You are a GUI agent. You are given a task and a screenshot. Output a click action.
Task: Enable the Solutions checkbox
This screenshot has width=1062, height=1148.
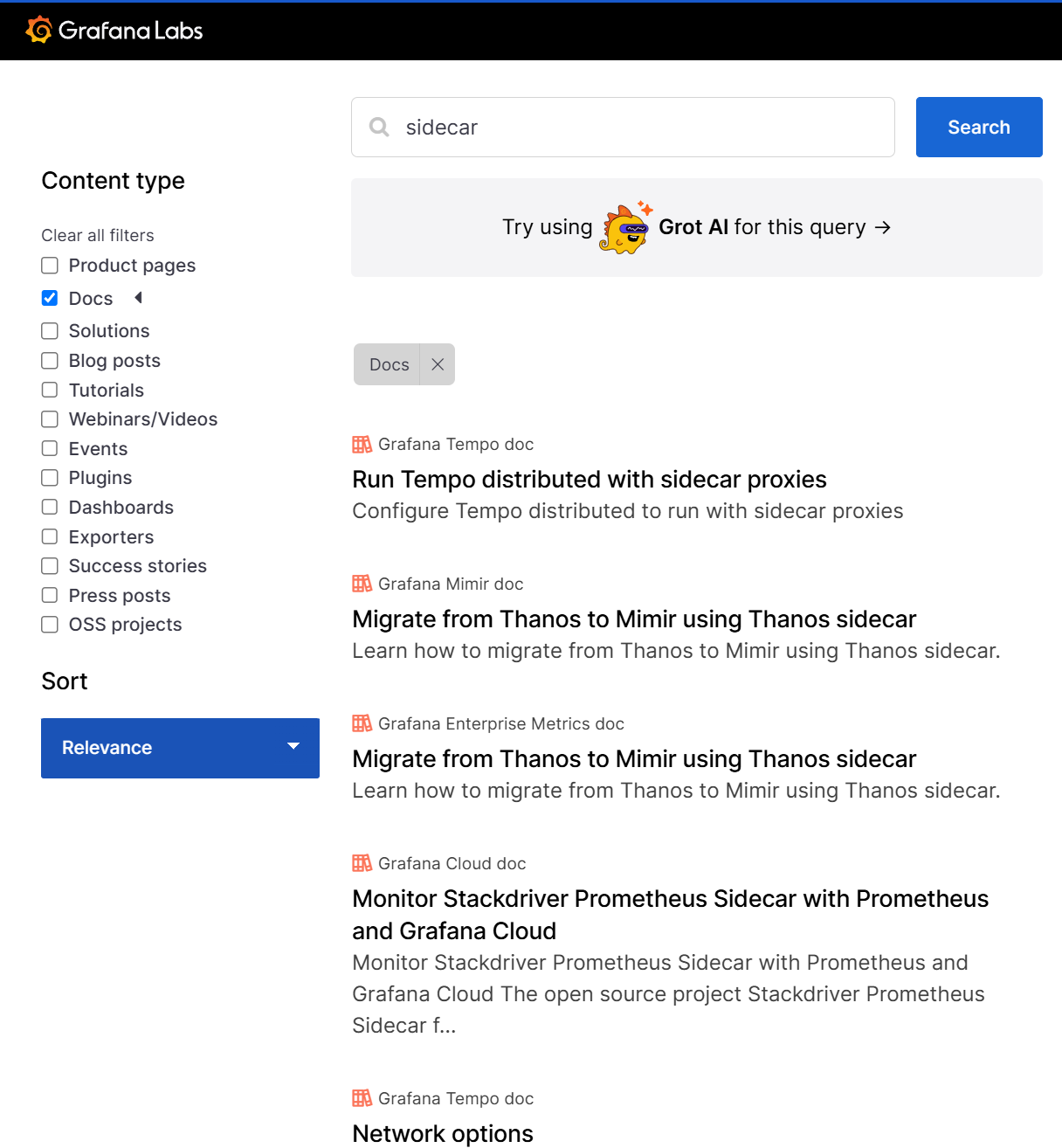50,331
